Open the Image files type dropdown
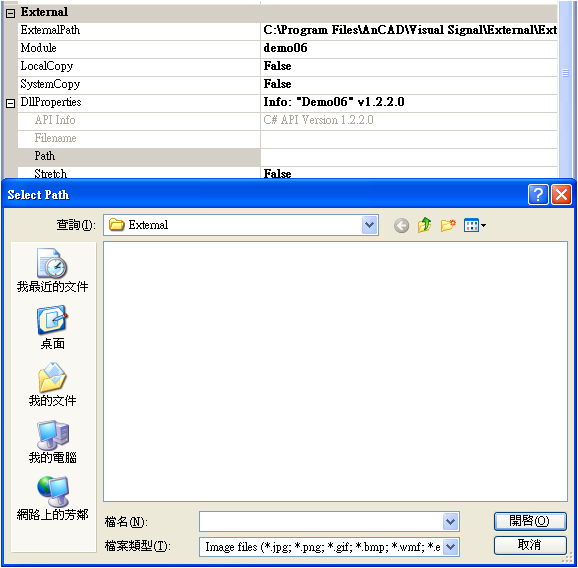Screen dimensions: 578x568 [450, 547]
